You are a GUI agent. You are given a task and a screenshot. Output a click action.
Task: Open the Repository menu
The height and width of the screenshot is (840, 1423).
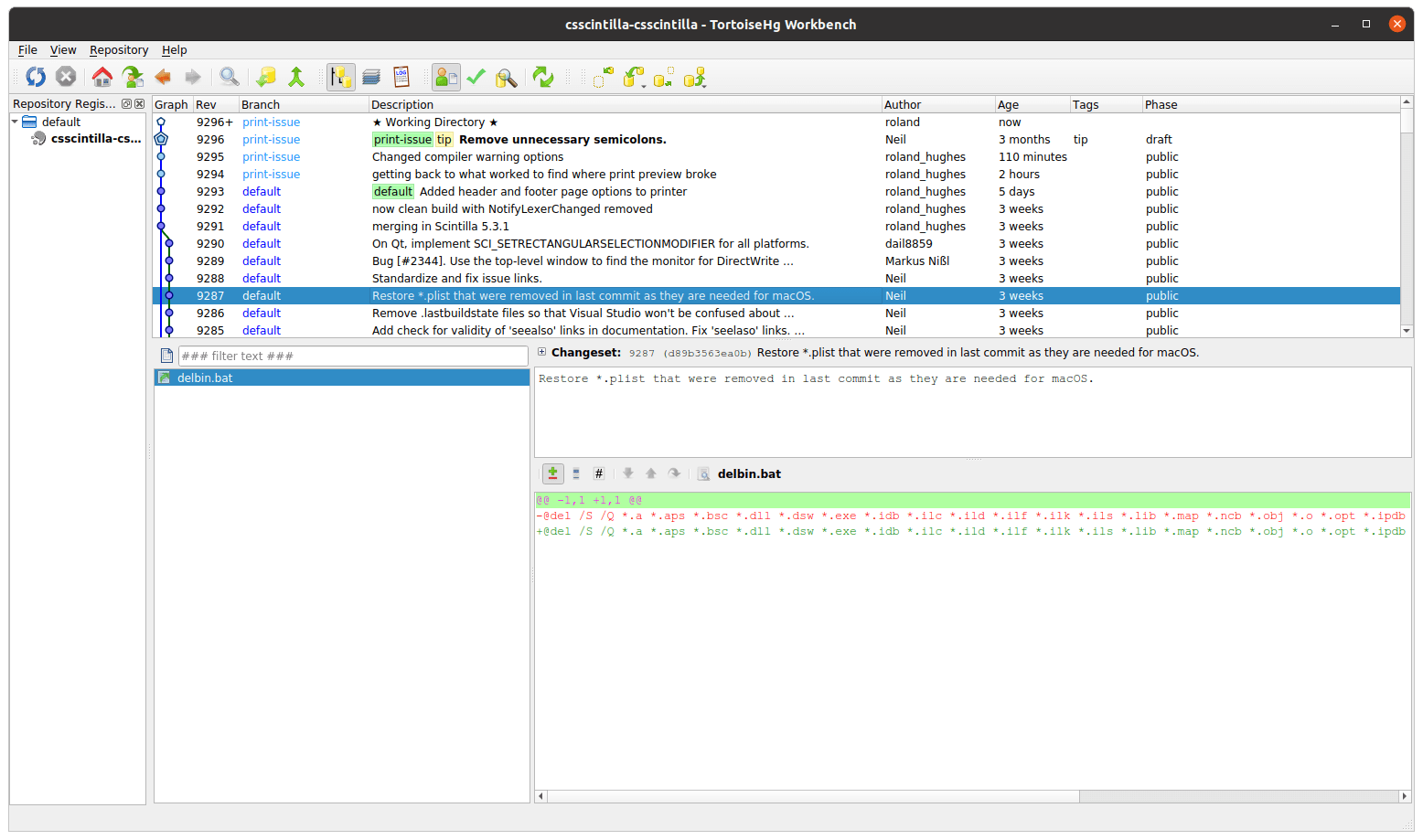pyautogui.click(x=119, y=50)
